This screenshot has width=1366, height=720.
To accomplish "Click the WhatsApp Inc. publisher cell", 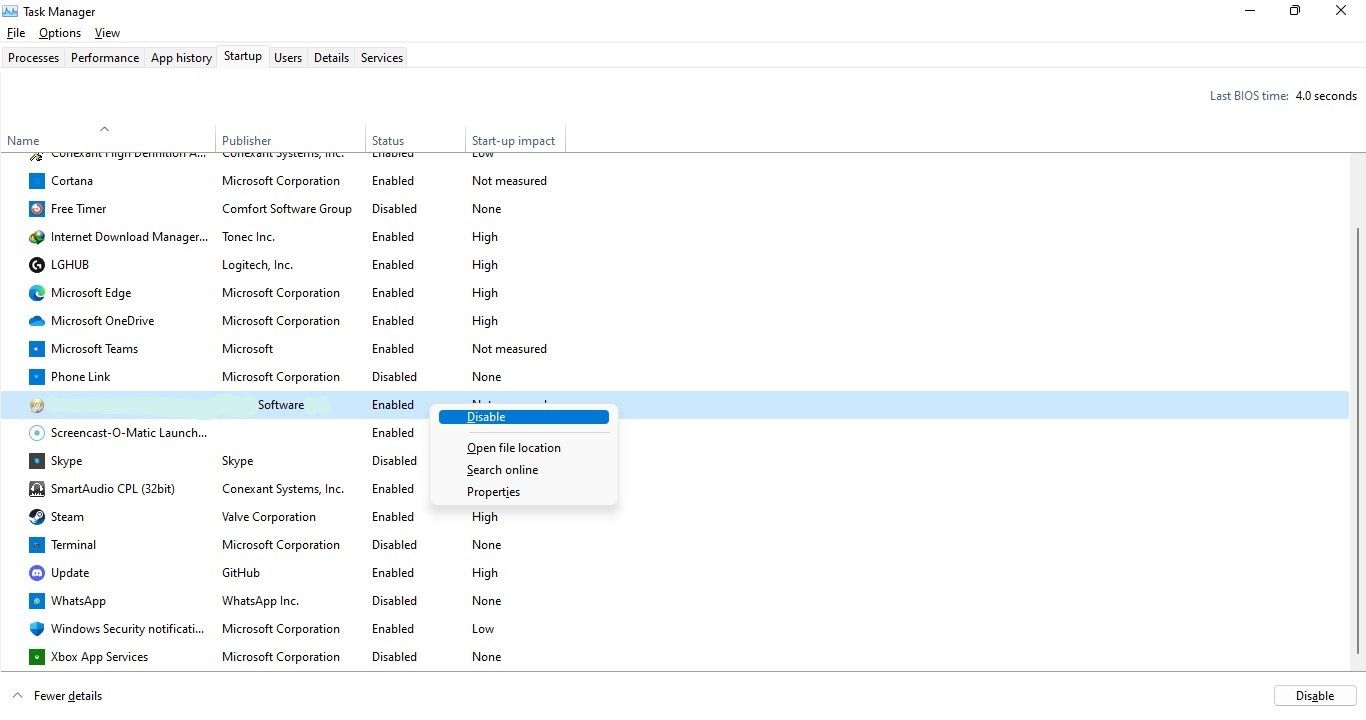I will pyautogui.click(x=260, y=601).
